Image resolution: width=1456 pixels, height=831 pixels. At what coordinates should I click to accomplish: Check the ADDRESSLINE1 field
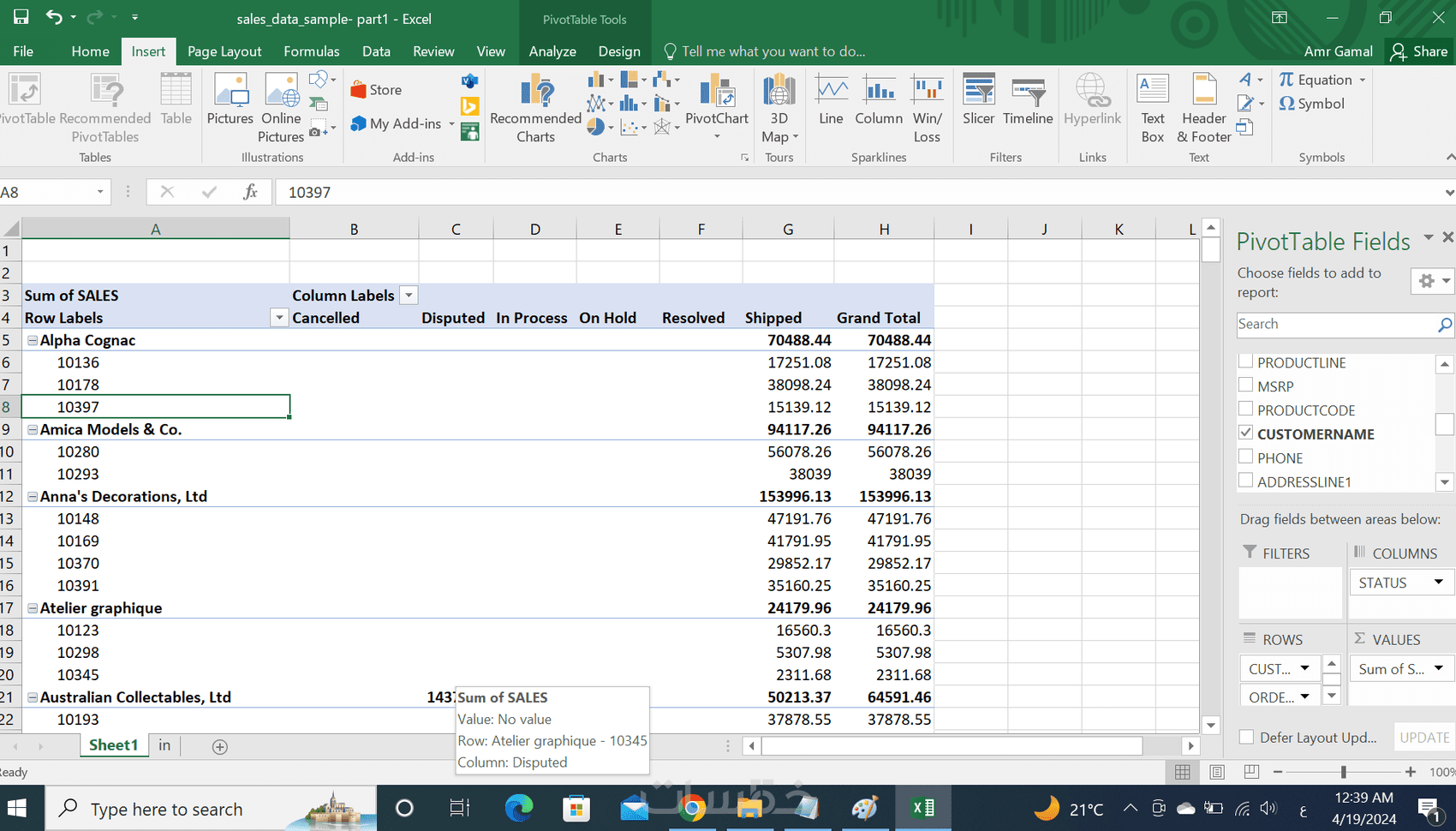[1246, 481]
